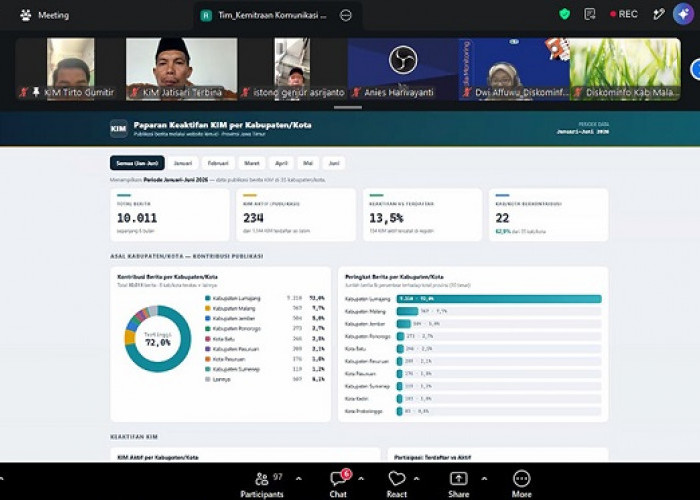Click the REC recording indicator
This screenshot has height=500, width=700.
point(624,14)
